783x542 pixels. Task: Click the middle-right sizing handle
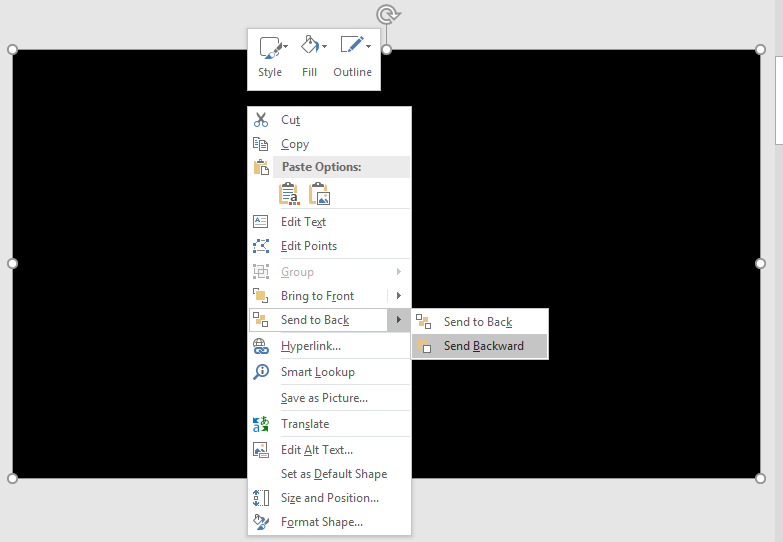click(x=760, y=263)
